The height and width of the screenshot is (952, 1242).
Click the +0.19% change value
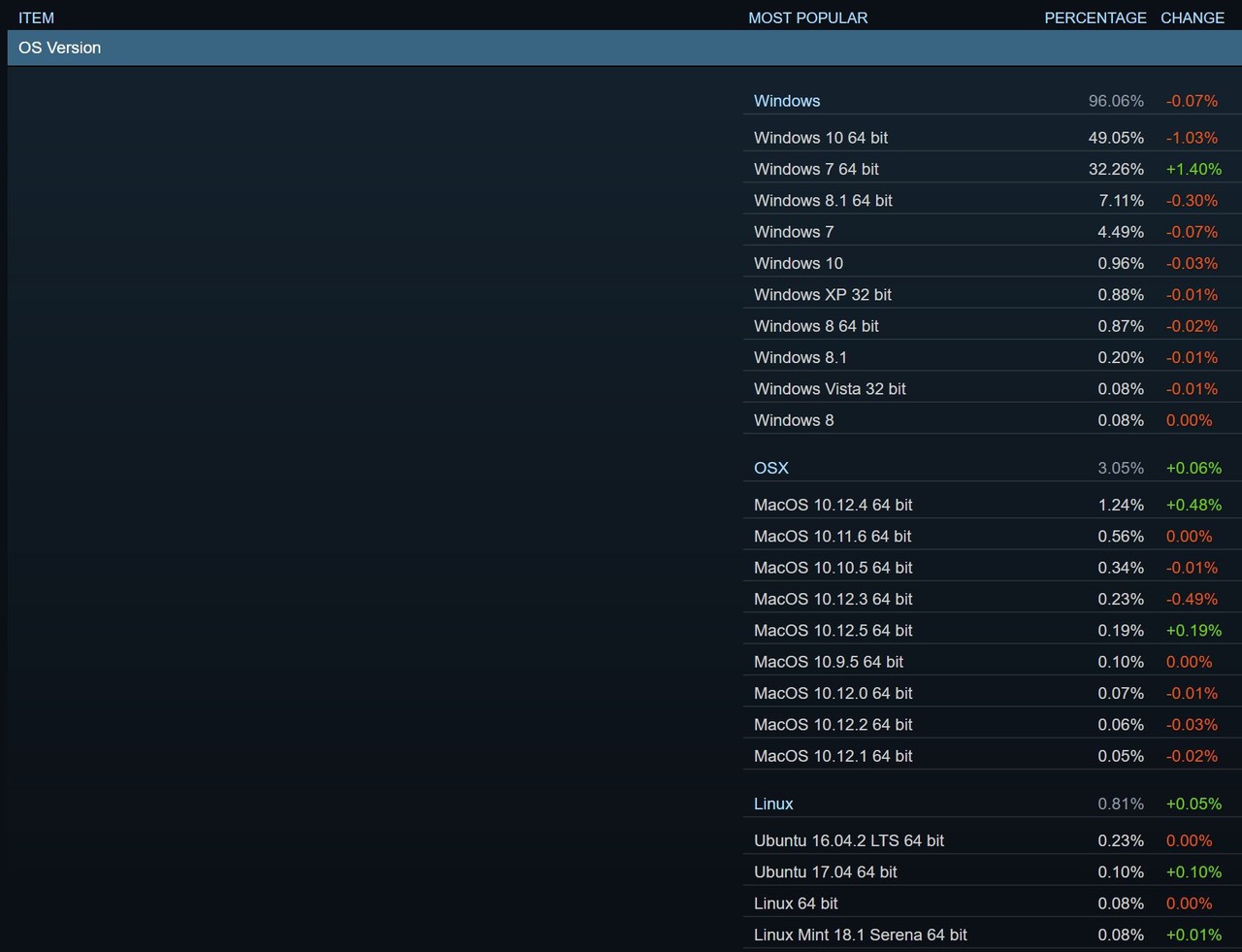[1193, 631]
